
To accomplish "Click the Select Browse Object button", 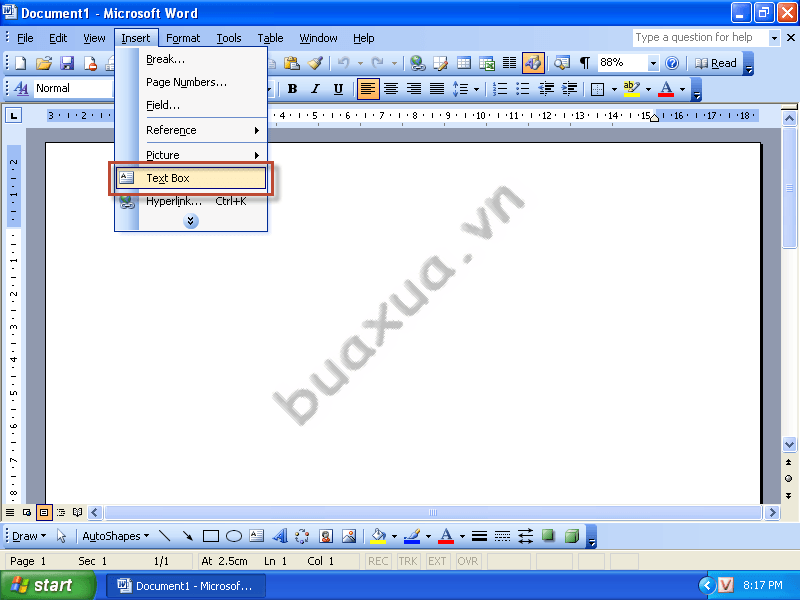I will pos(789,479).
